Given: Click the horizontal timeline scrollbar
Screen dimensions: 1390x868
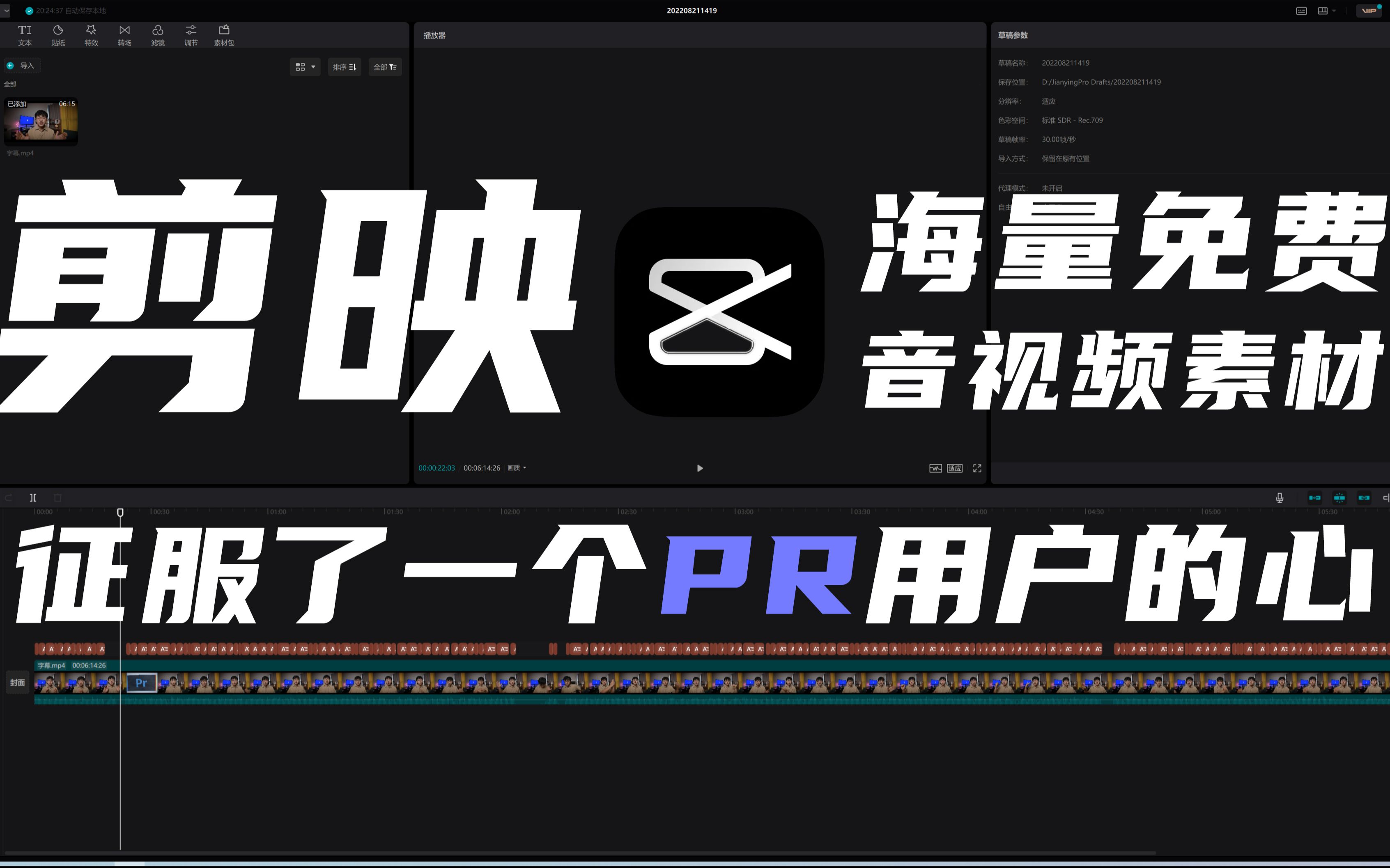Looking at the screenshot, I should (580, 853).
